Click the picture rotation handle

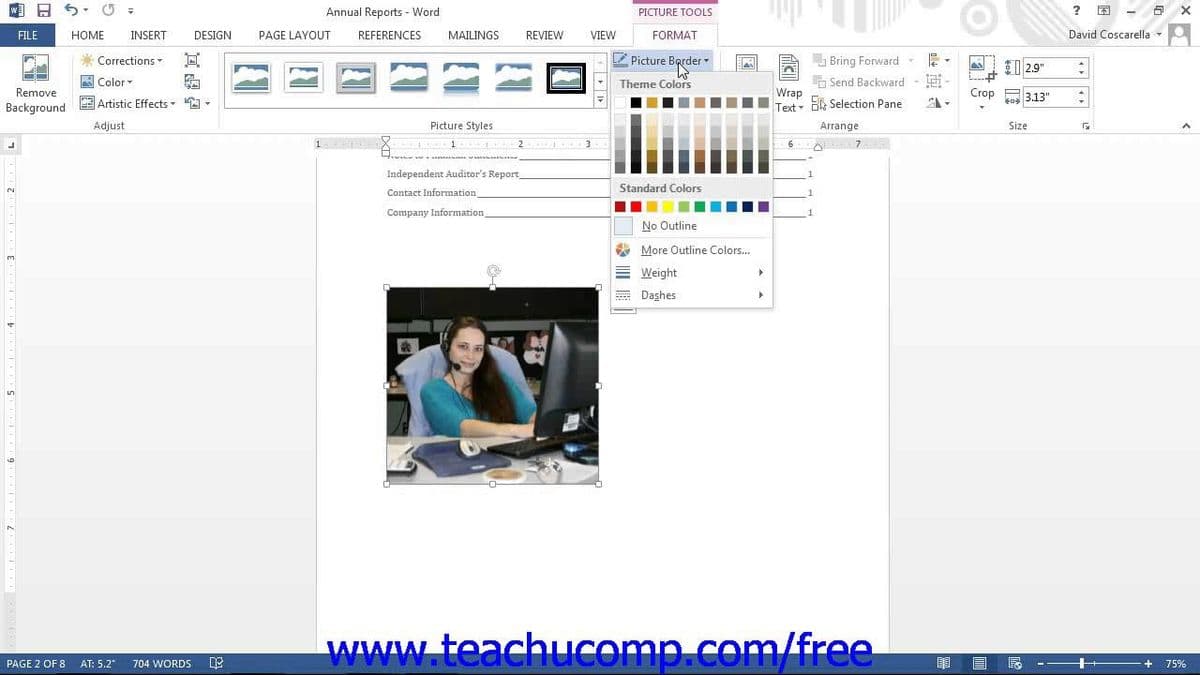click(493, 270)
